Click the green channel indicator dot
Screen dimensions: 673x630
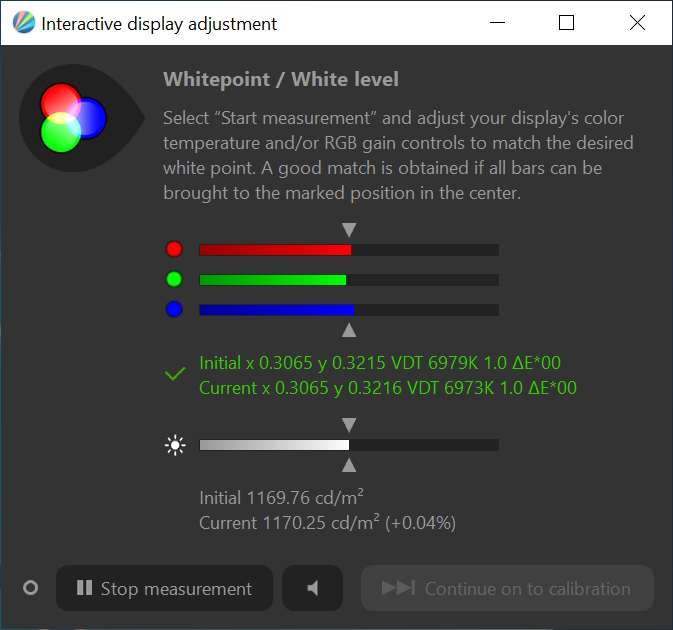(174, 280)
